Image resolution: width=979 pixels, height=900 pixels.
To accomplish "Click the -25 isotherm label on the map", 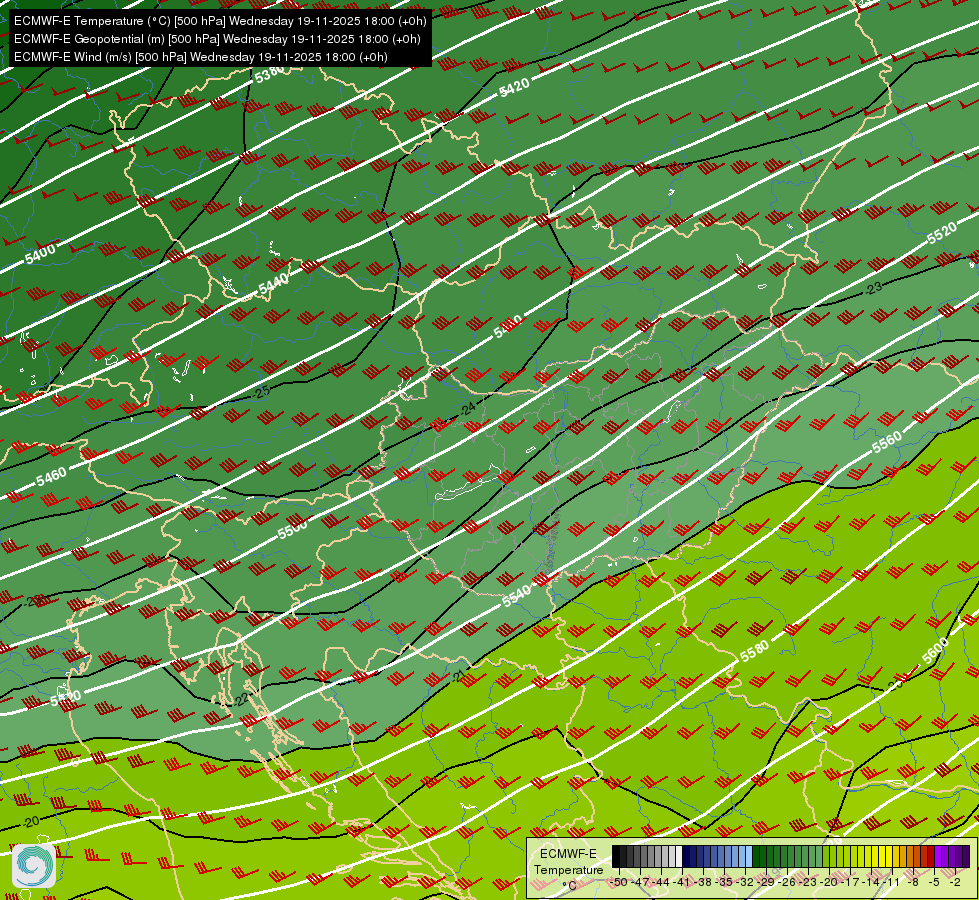I will click(262, 392).
